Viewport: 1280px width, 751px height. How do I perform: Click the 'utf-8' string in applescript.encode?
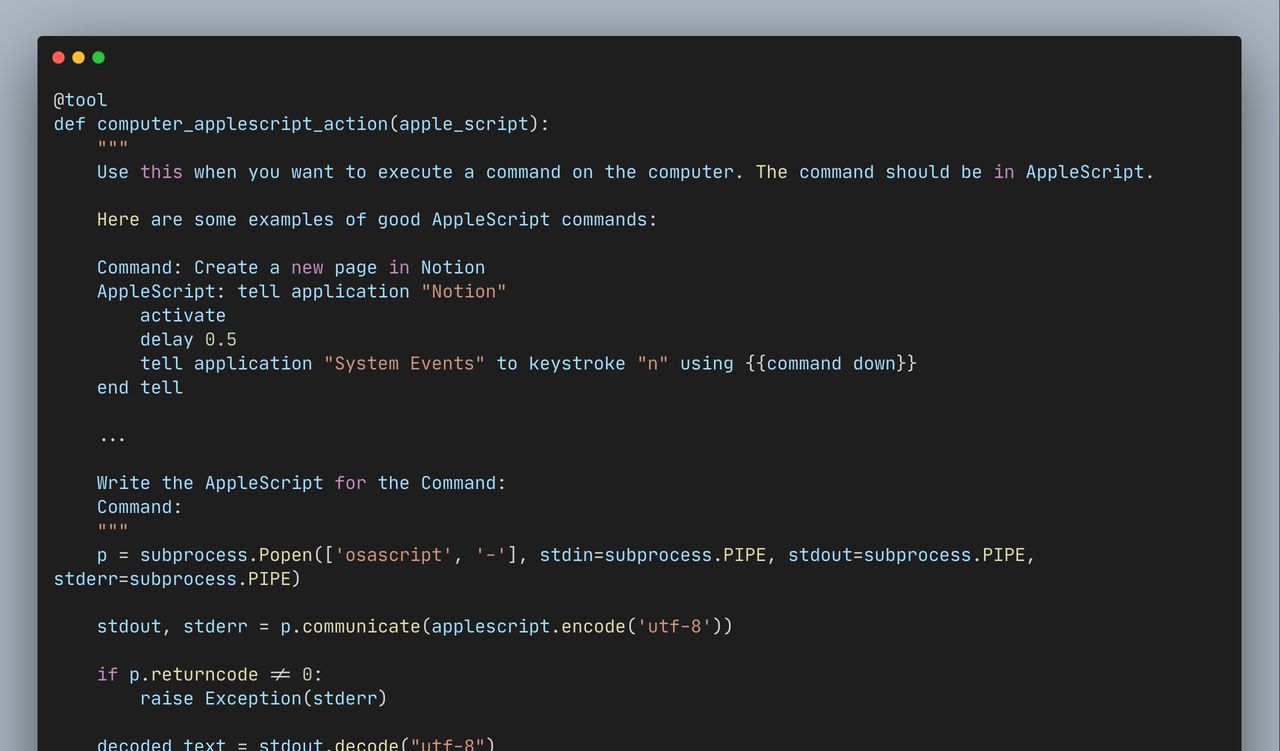click(x=674, y=627)
